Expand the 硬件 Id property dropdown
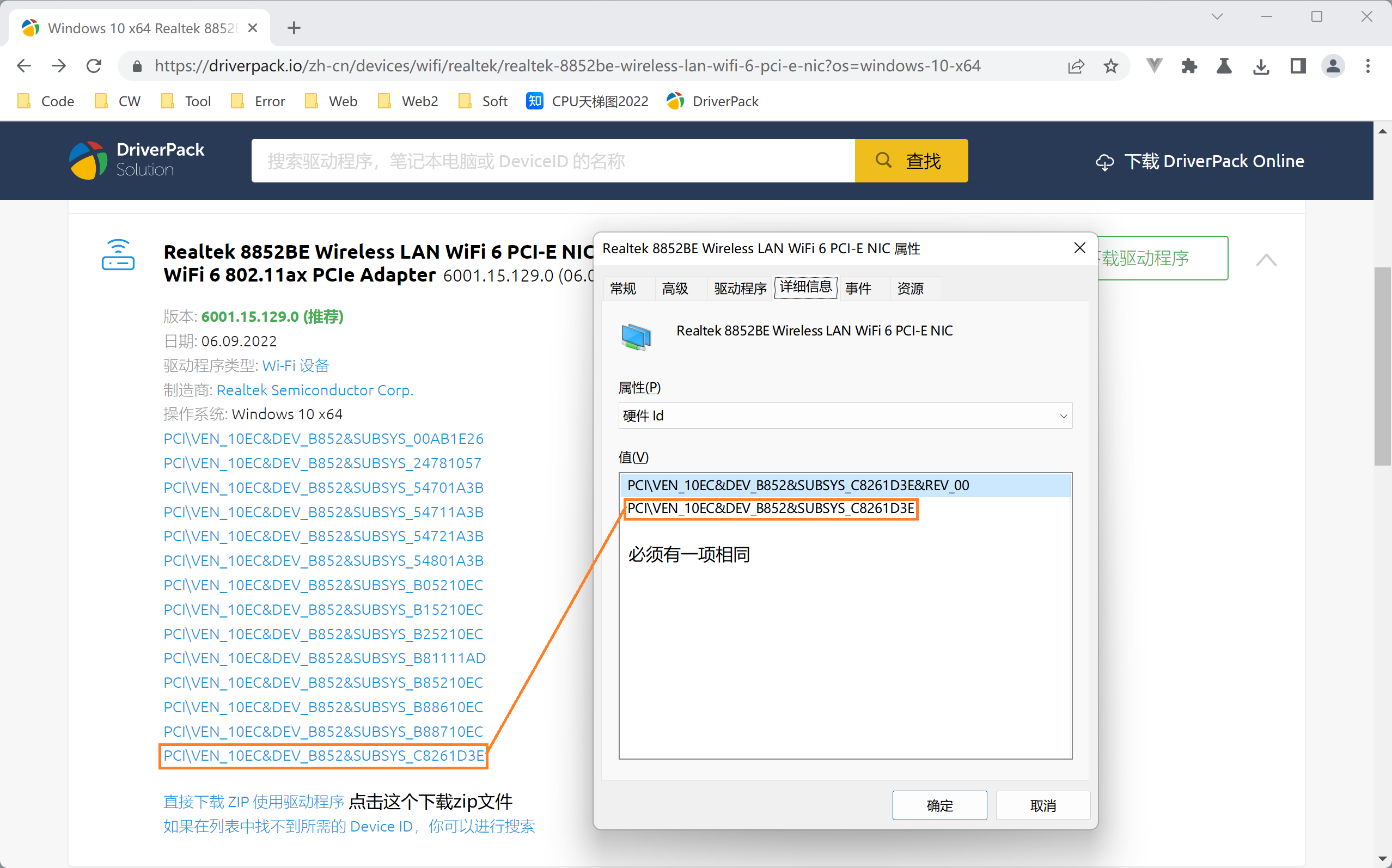 [845, 415]
